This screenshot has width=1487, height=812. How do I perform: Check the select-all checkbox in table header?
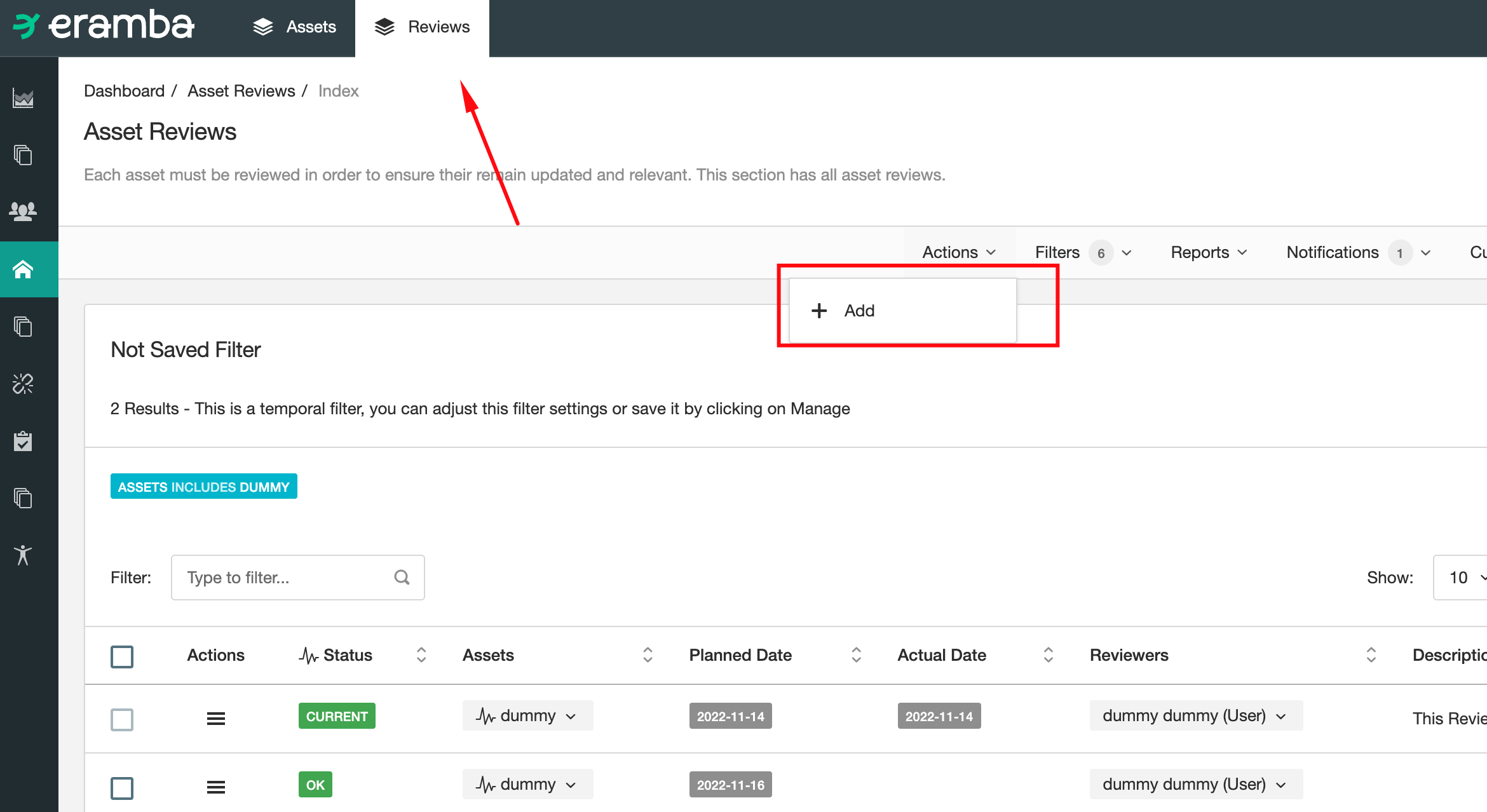[x=121, y=656]
